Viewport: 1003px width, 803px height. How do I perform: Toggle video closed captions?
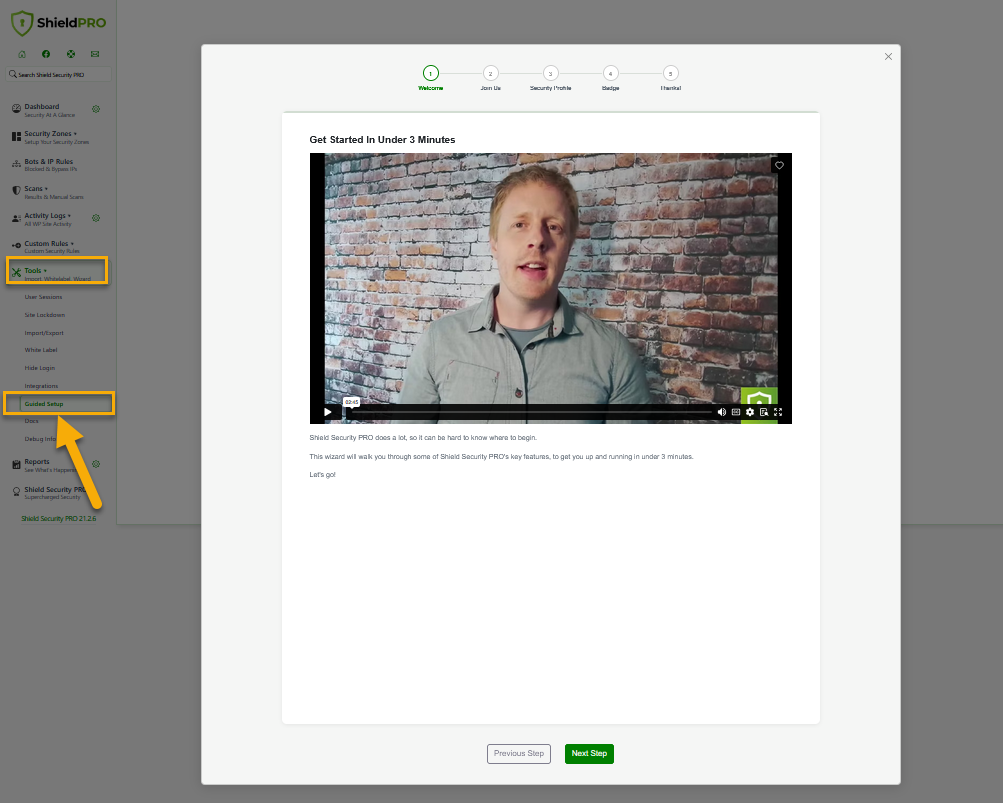click(x=736, y=412)
